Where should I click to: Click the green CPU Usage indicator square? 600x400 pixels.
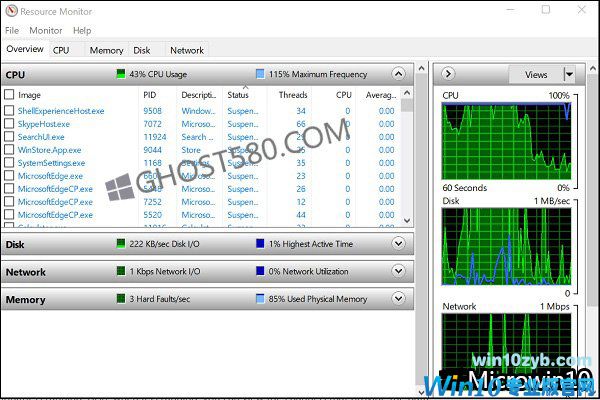(121, 74)
